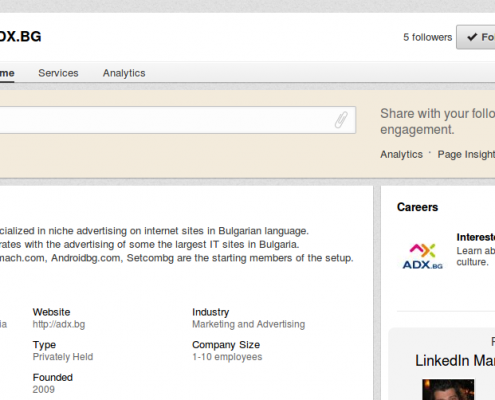Image resolution: width=495 pixels, height=400 pixels.
Task: Click the Marketing and Advertising industry text
Action: 248,324
